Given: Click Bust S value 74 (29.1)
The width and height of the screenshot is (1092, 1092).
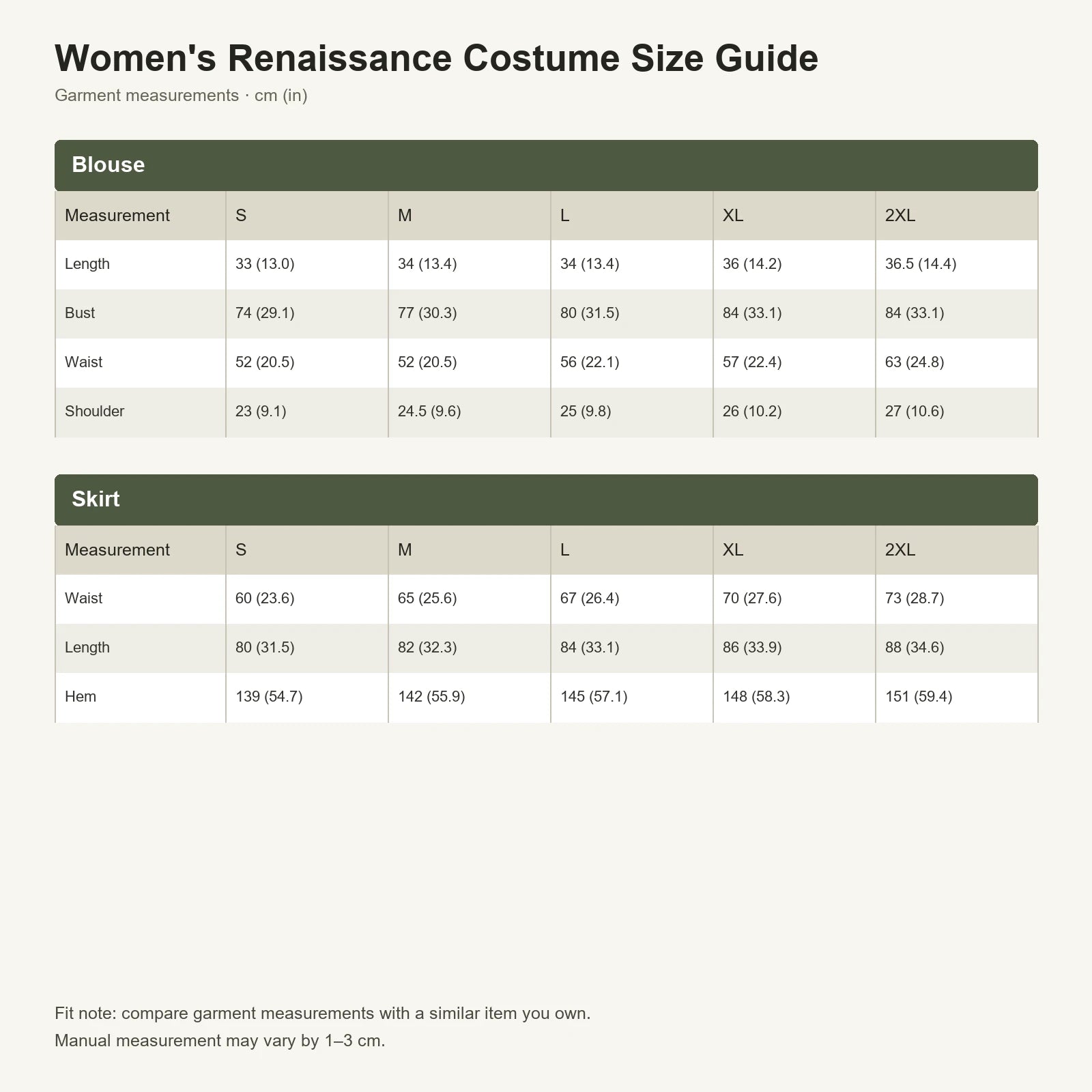Looking at the screenshot, I should (x=265, y=313).
